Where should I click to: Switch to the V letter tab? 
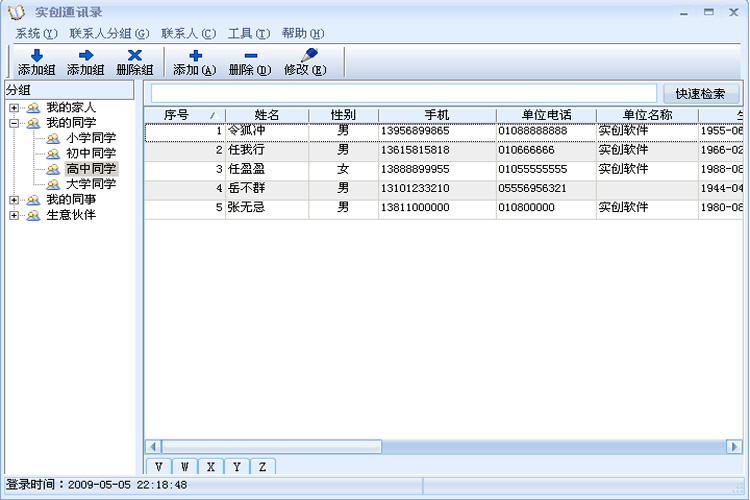click(159, 467)
